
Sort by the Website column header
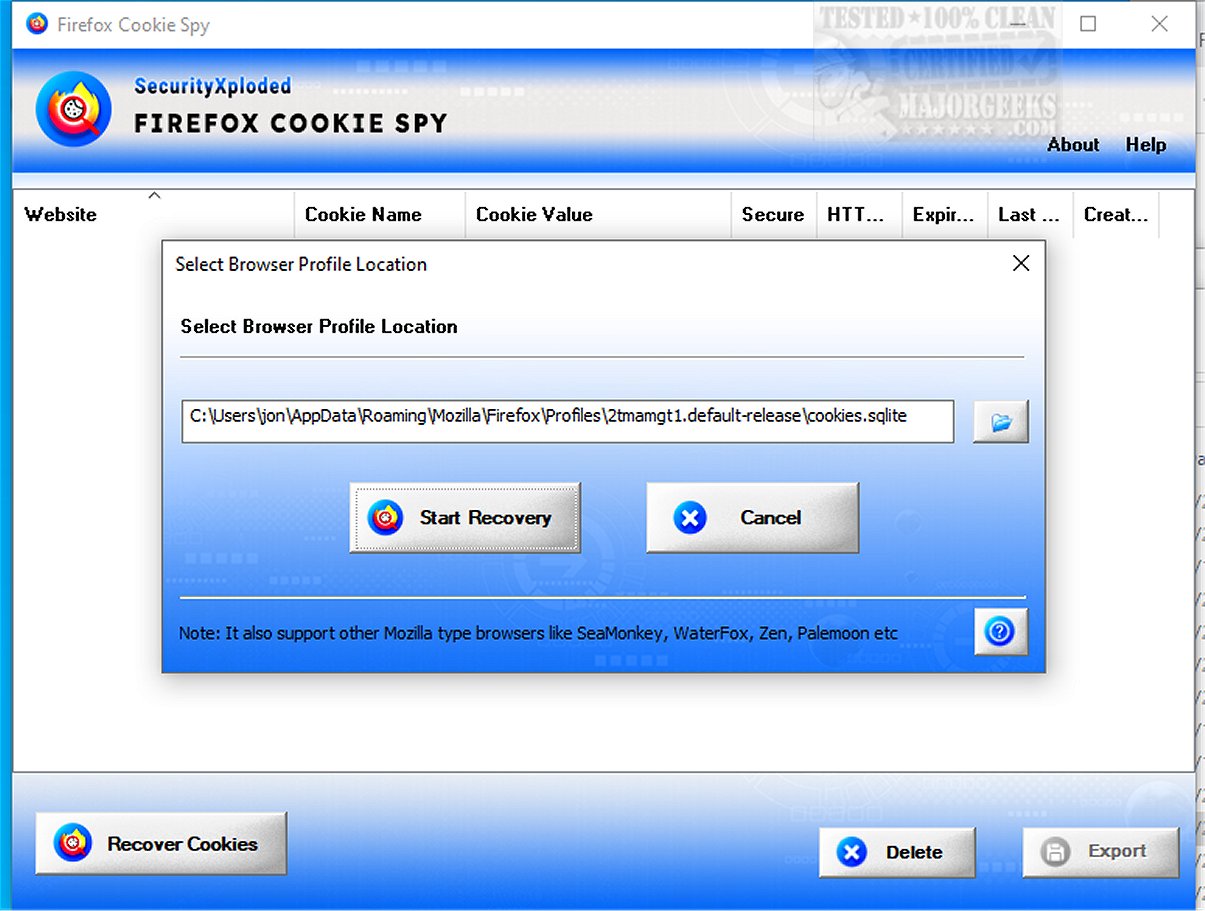coord(154,214)
